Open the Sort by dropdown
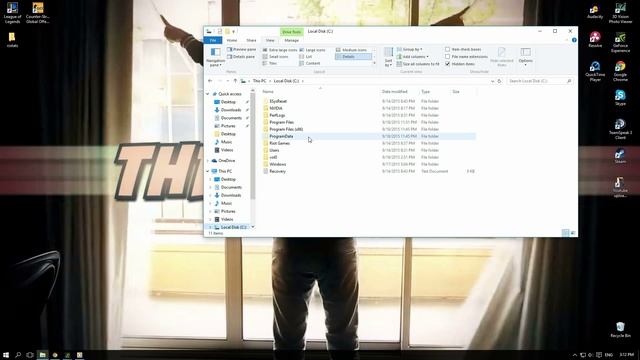The image size is (640, 360). coord(388,57)
